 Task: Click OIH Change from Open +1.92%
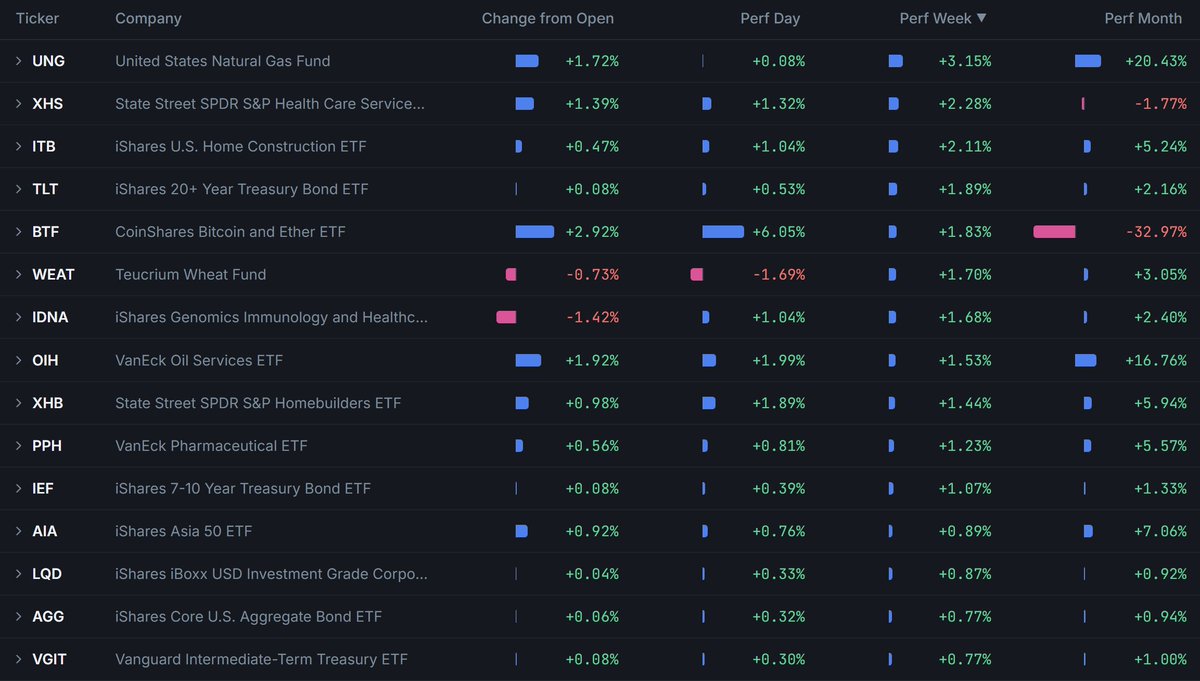pos(592,360)
